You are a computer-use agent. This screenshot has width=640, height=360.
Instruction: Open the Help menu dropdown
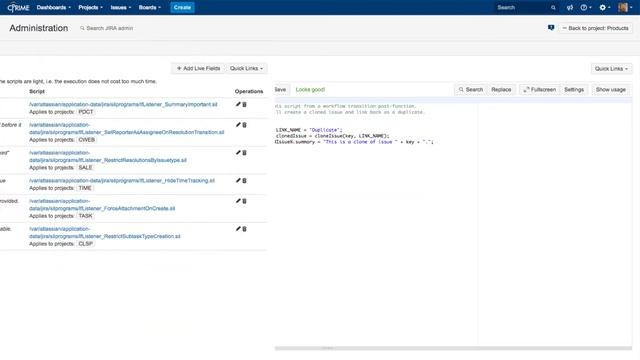pyautogui.click(x=586, y=7)
